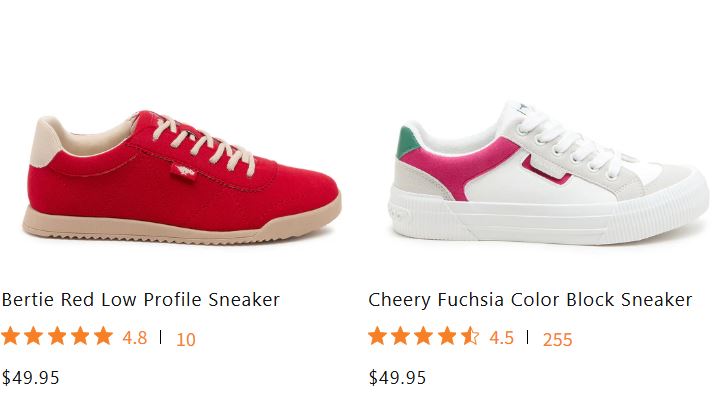Screen dimensions: 715x420
Task: Open the Bertie Red Low Profile Sneaker title link
Action: coord(140,299)
